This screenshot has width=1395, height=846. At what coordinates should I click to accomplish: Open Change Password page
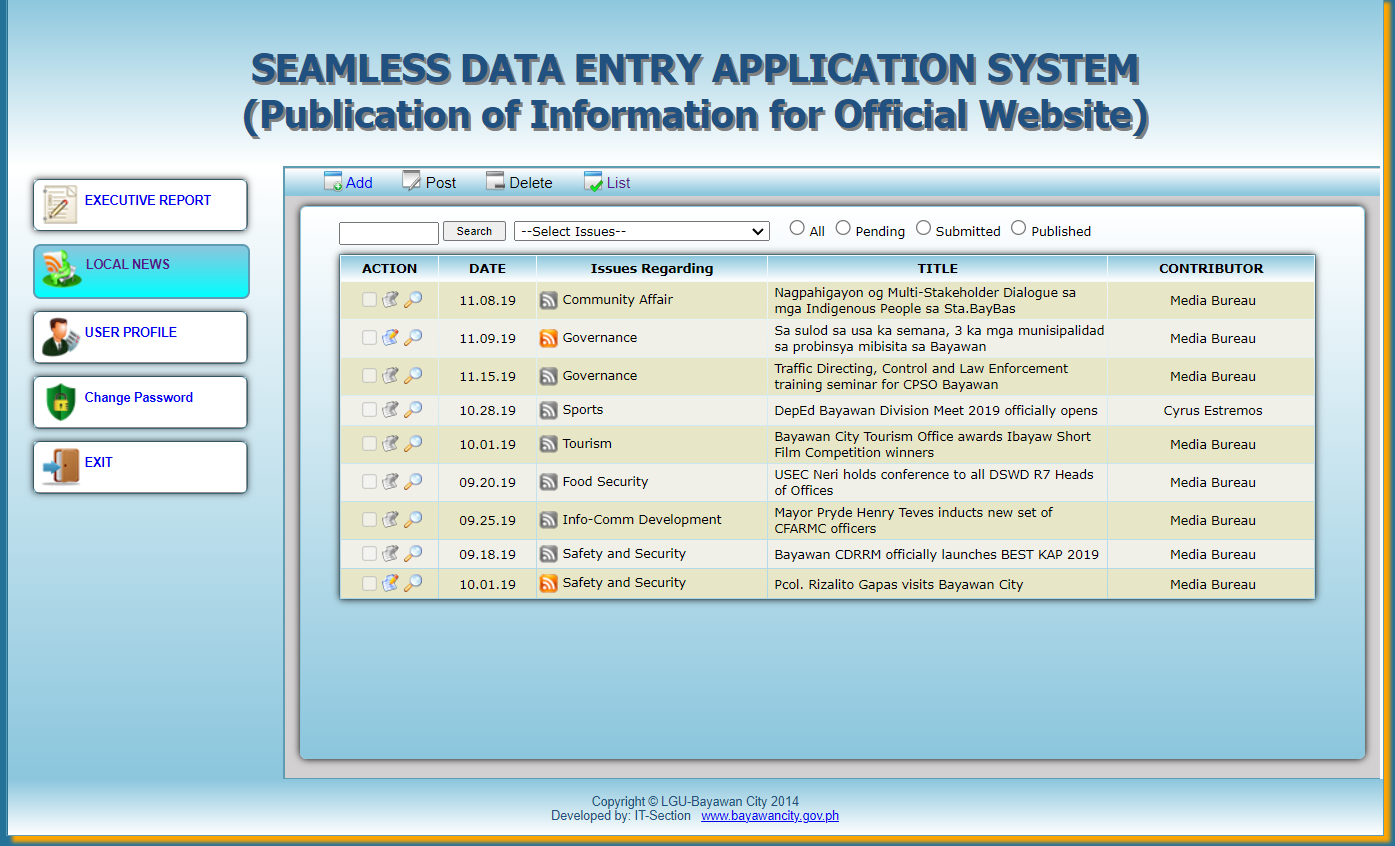click(x=140, y=402)
